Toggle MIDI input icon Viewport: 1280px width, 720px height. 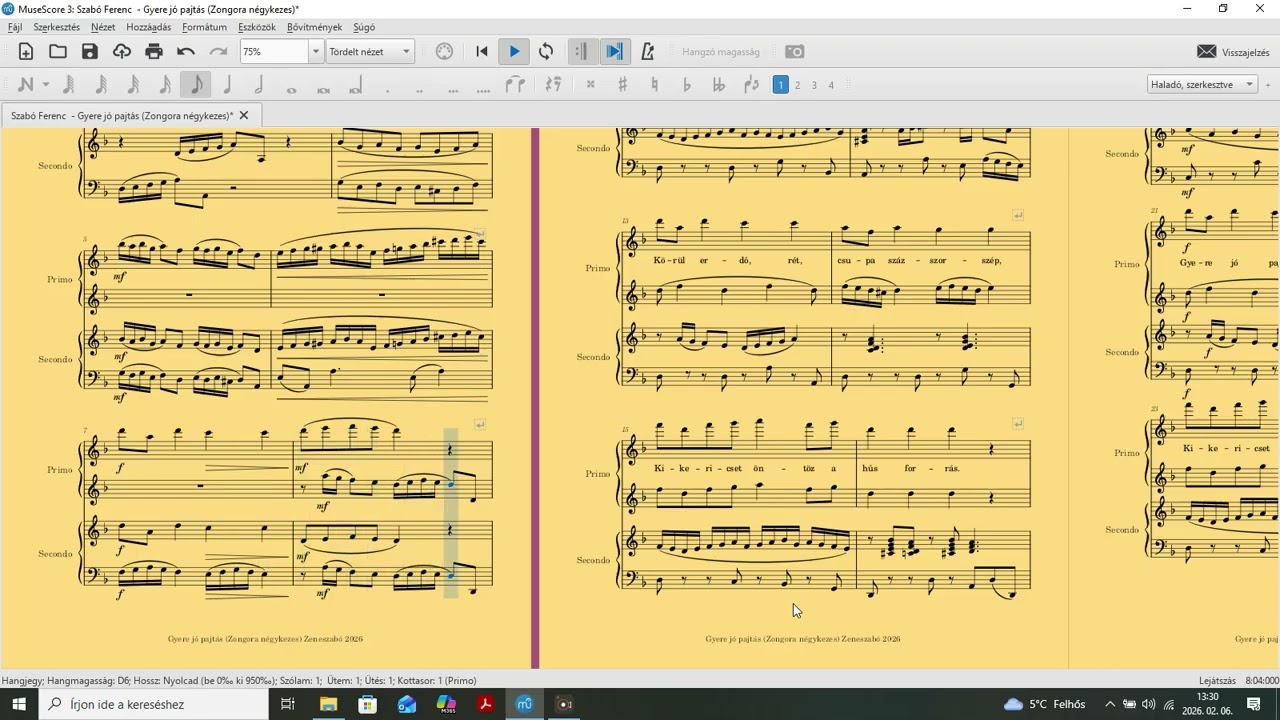click(x=445, y=52)
